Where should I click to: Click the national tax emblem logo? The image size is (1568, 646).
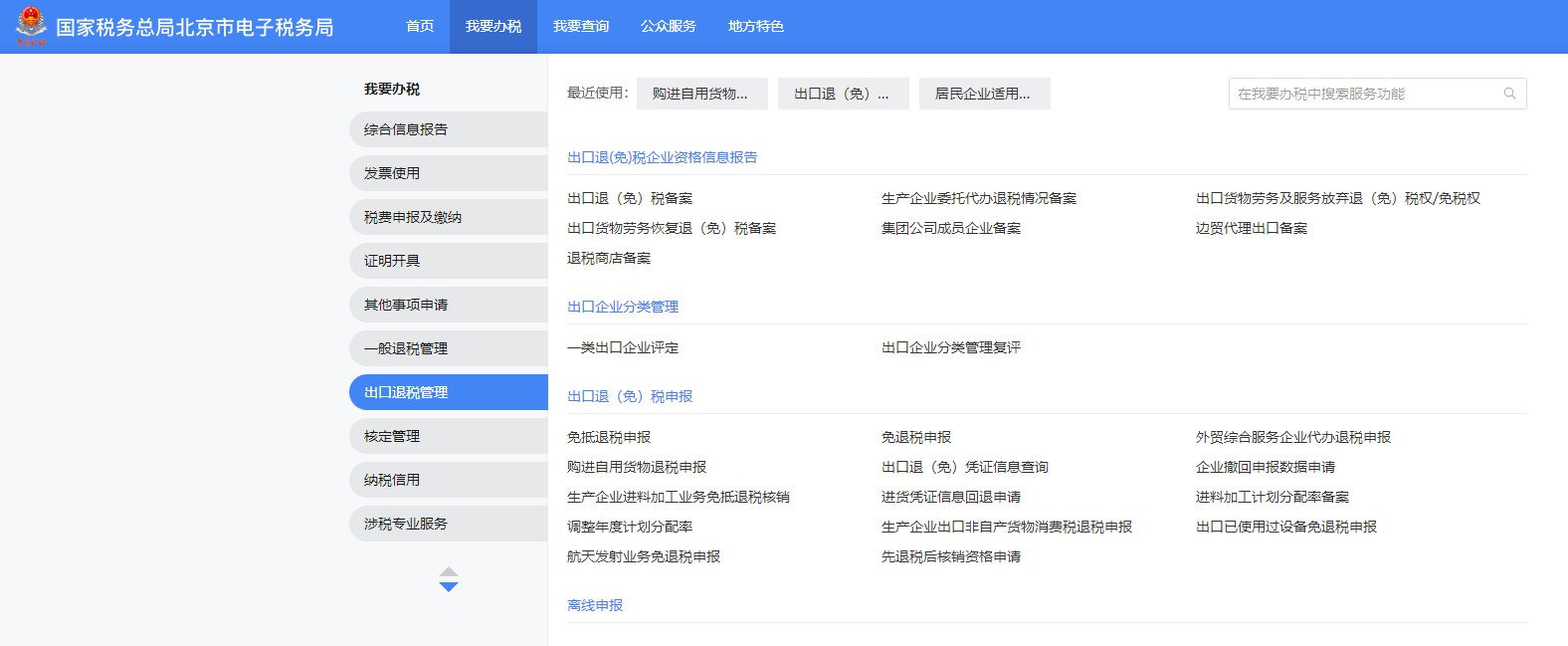(31, 26)
